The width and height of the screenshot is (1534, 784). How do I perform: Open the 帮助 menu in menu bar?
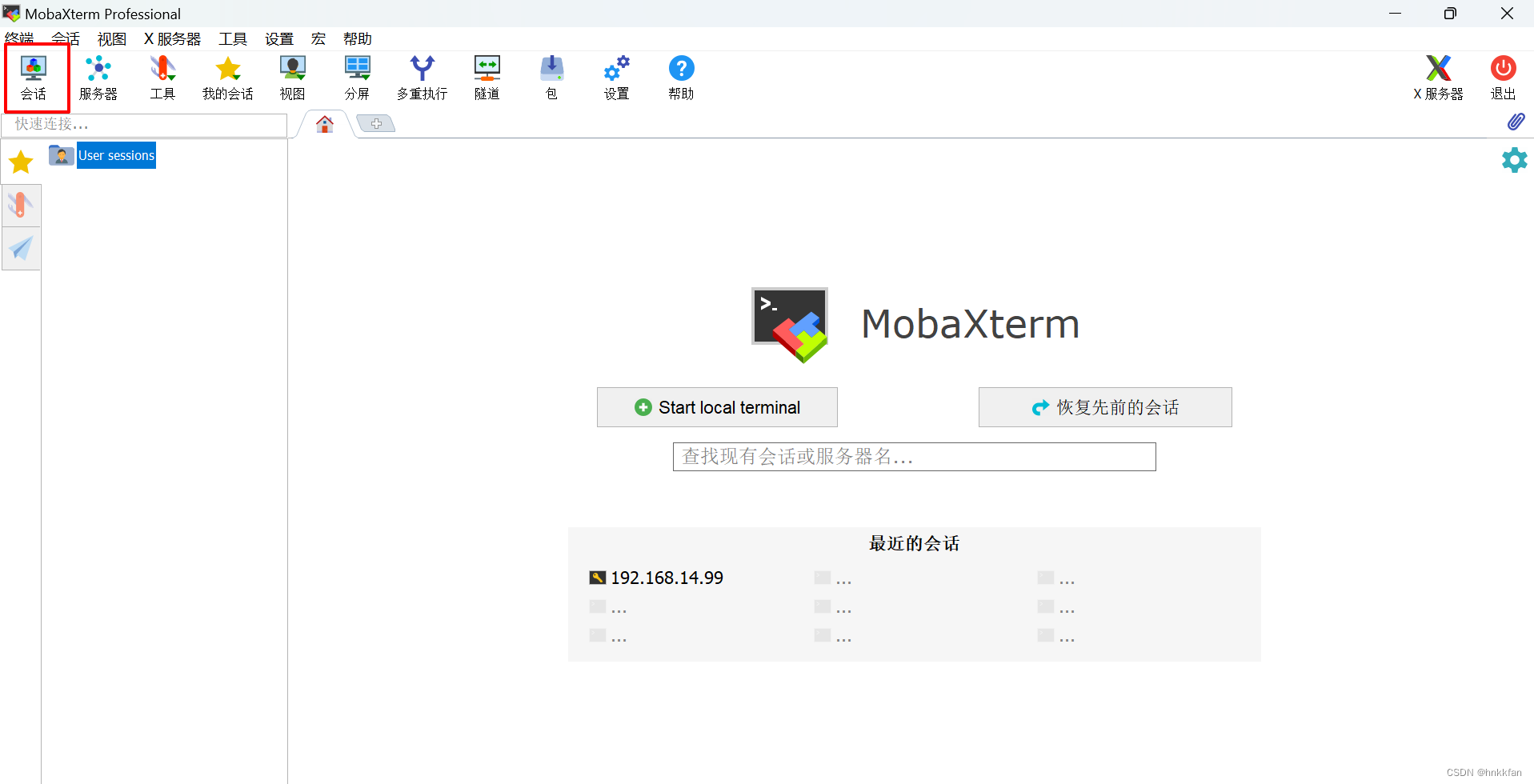click(x=358, y=38)
